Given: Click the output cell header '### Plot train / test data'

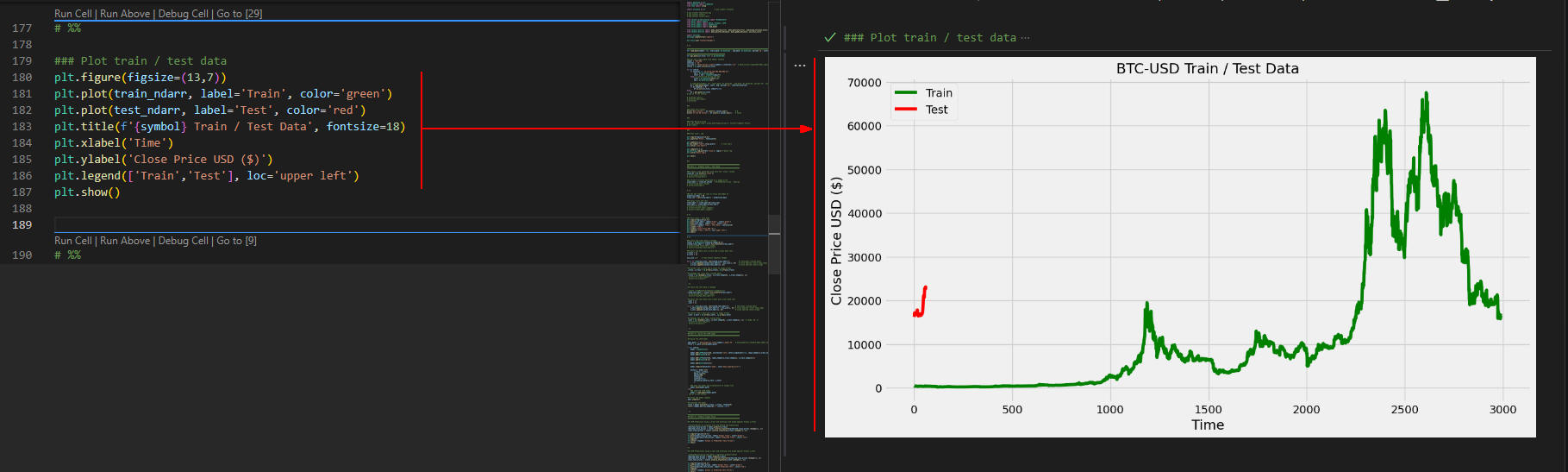Looking at the screenshot, I should tap(931, 38).
